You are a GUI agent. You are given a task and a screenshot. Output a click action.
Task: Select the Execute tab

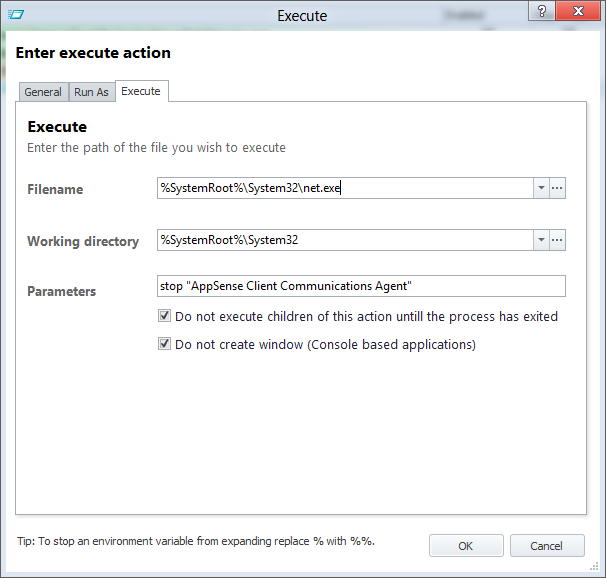(141, 91)
